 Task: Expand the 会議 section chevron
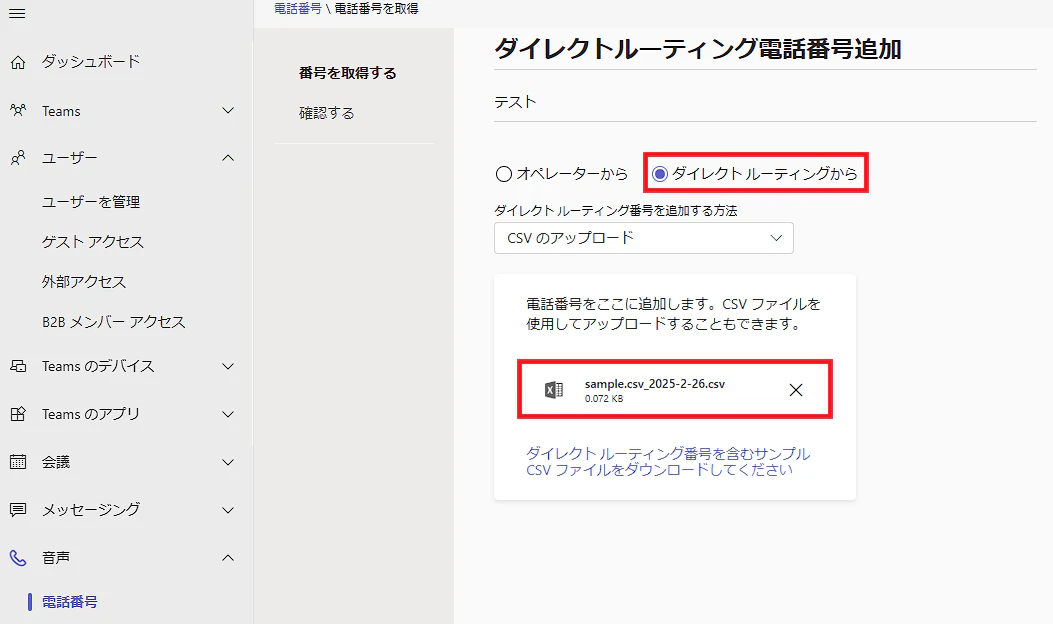[228, 462]
